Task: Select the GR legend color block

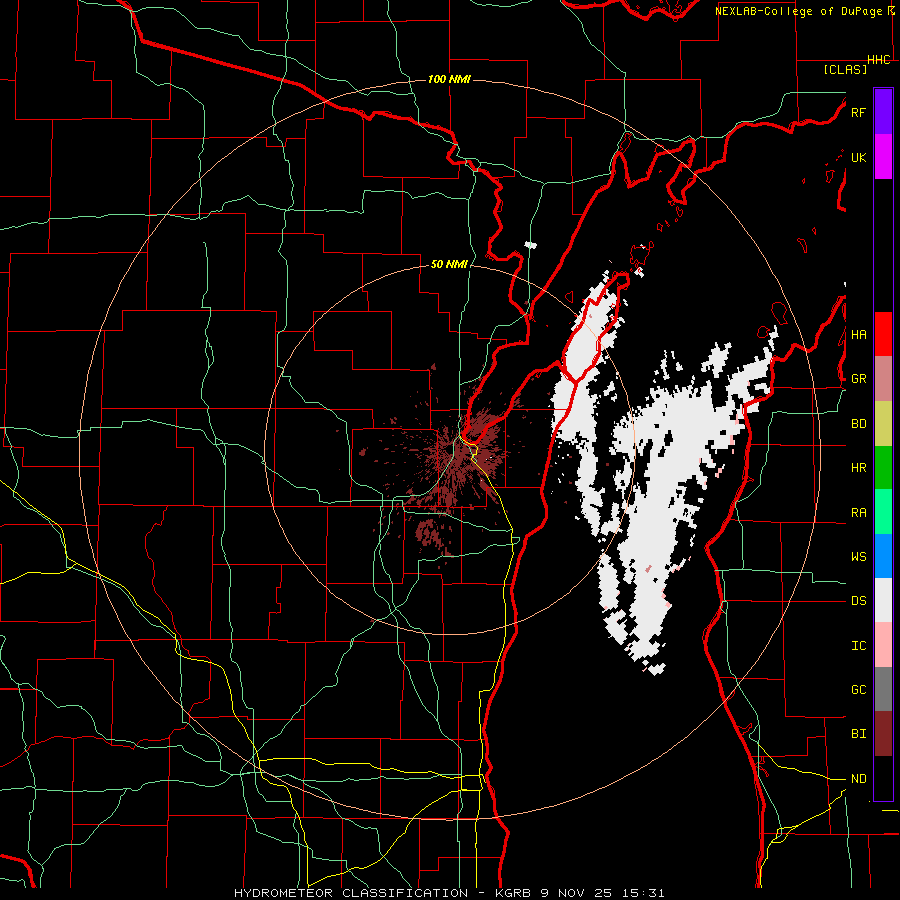Action: click(883, 379)
